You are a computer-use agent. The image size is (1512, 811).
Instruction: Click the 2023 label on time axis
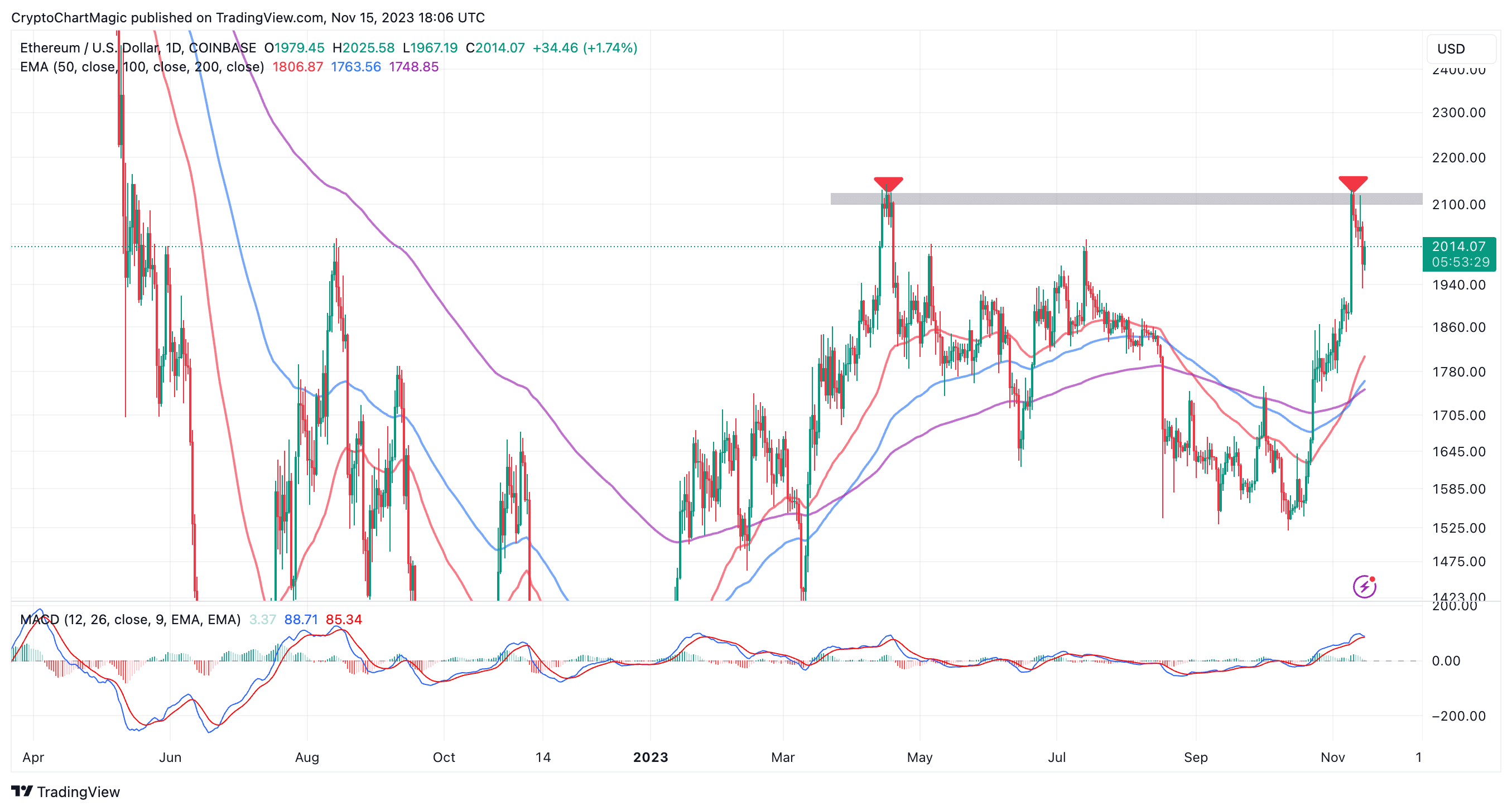click(x=651, y=757)
